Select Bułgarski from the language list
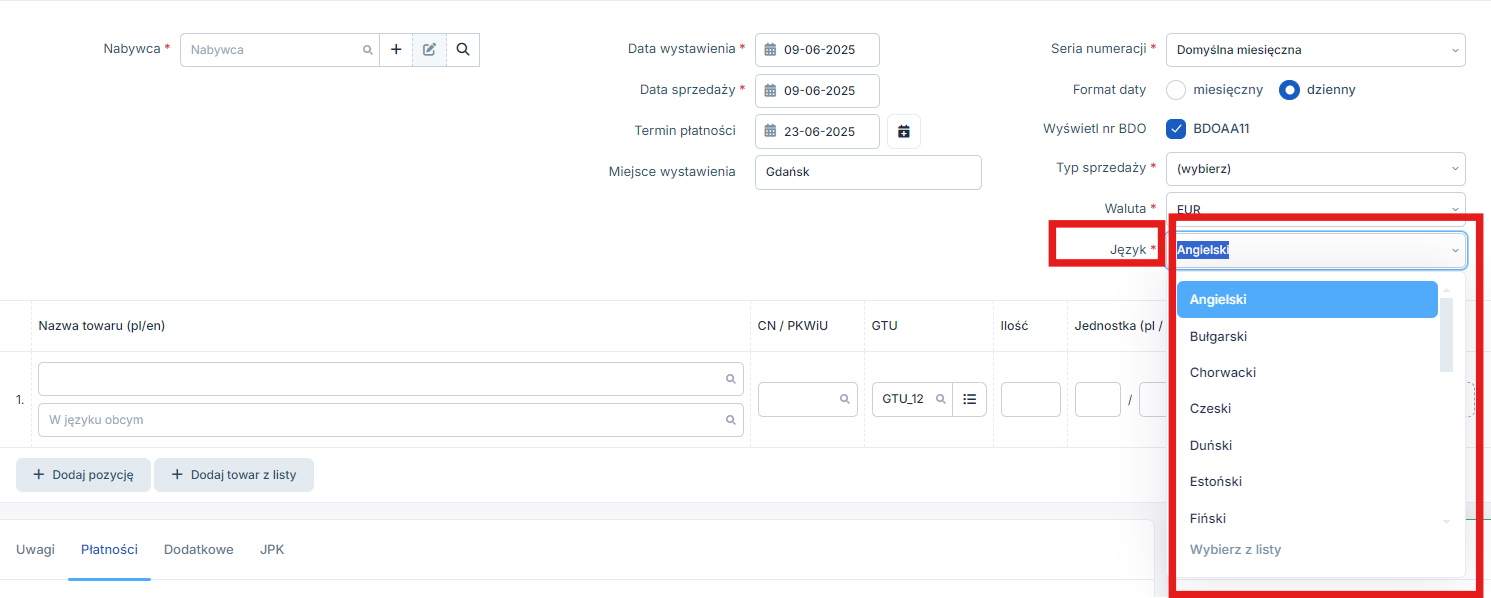 (1307, 336)
